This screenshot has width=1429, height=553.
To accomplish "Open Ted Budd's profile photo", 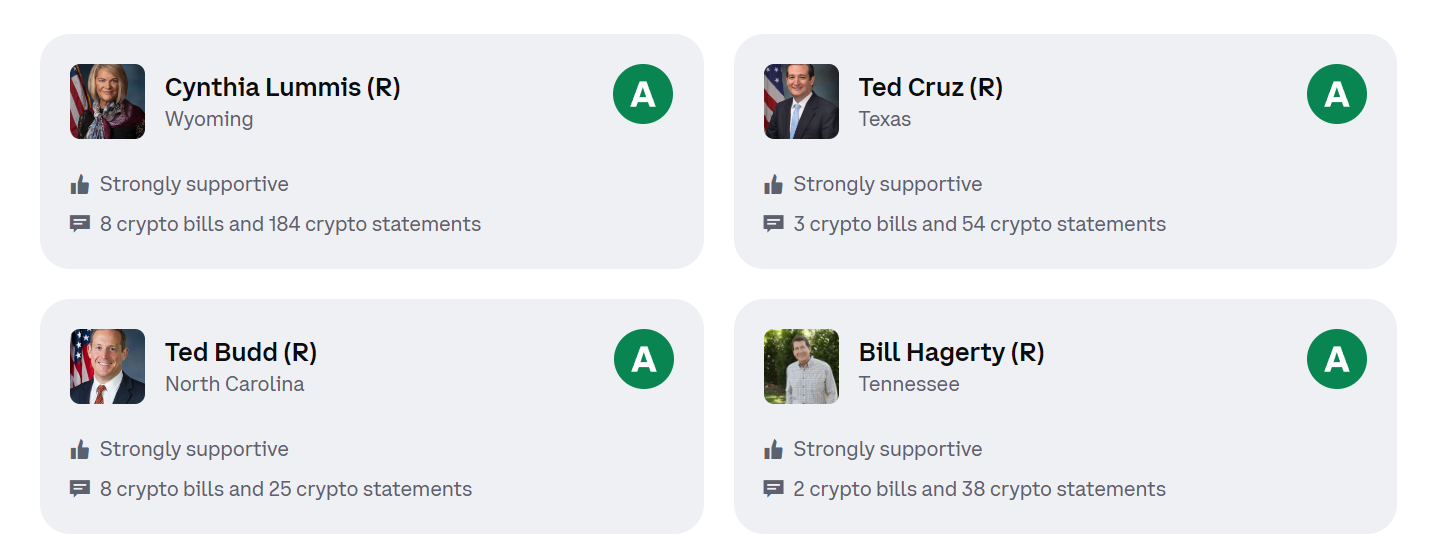I will pyautogui.click(x=107, y=366).
